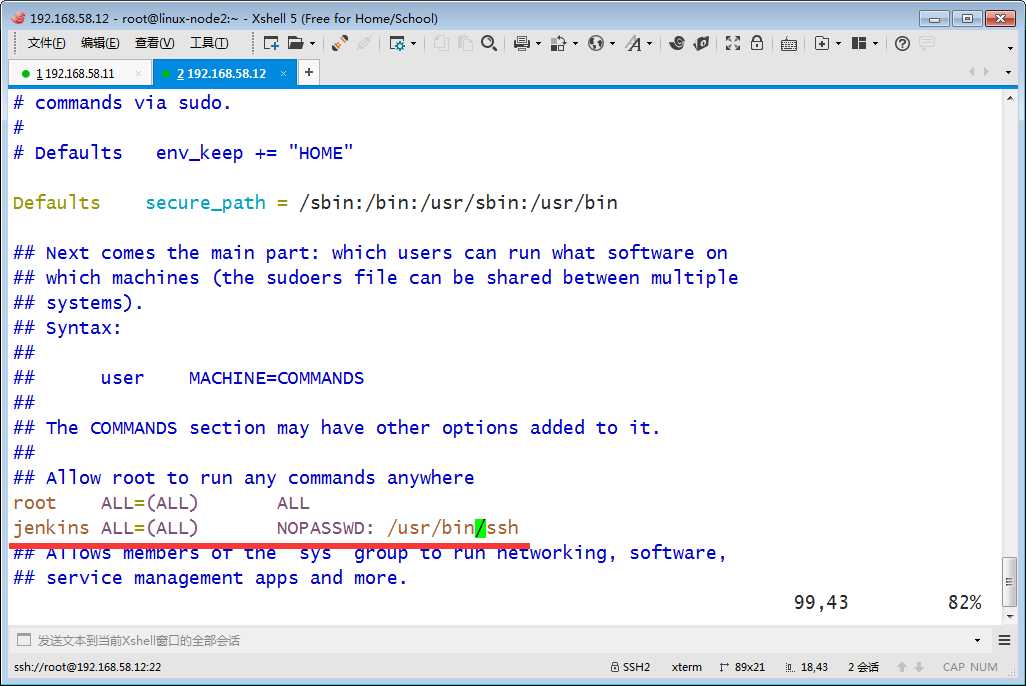Click the Color scheme icon
The width and height of the screenshot is (1026, 686).
pos(558,43)
